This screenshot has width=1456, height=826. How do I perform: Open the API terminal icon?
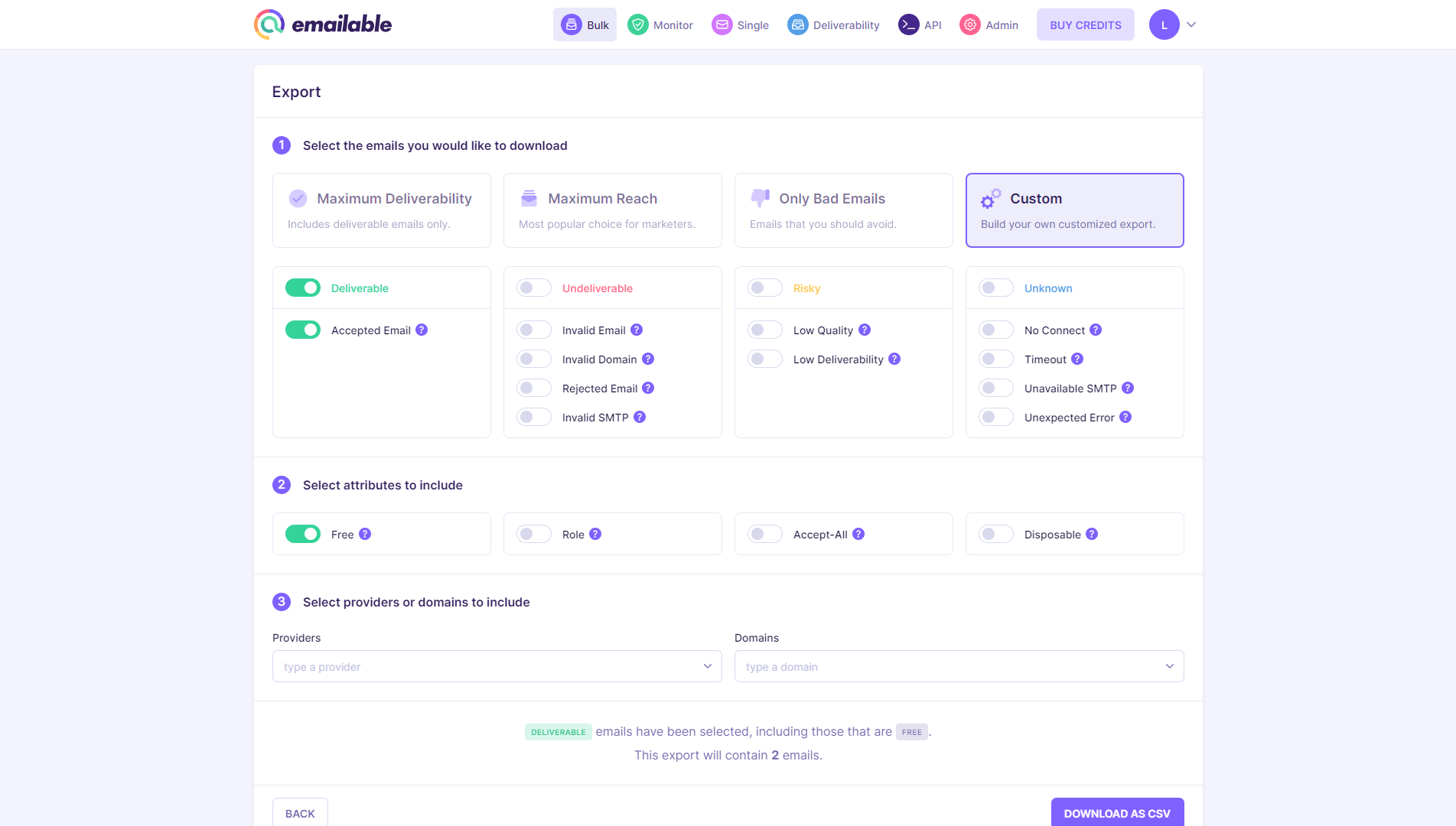910,24
